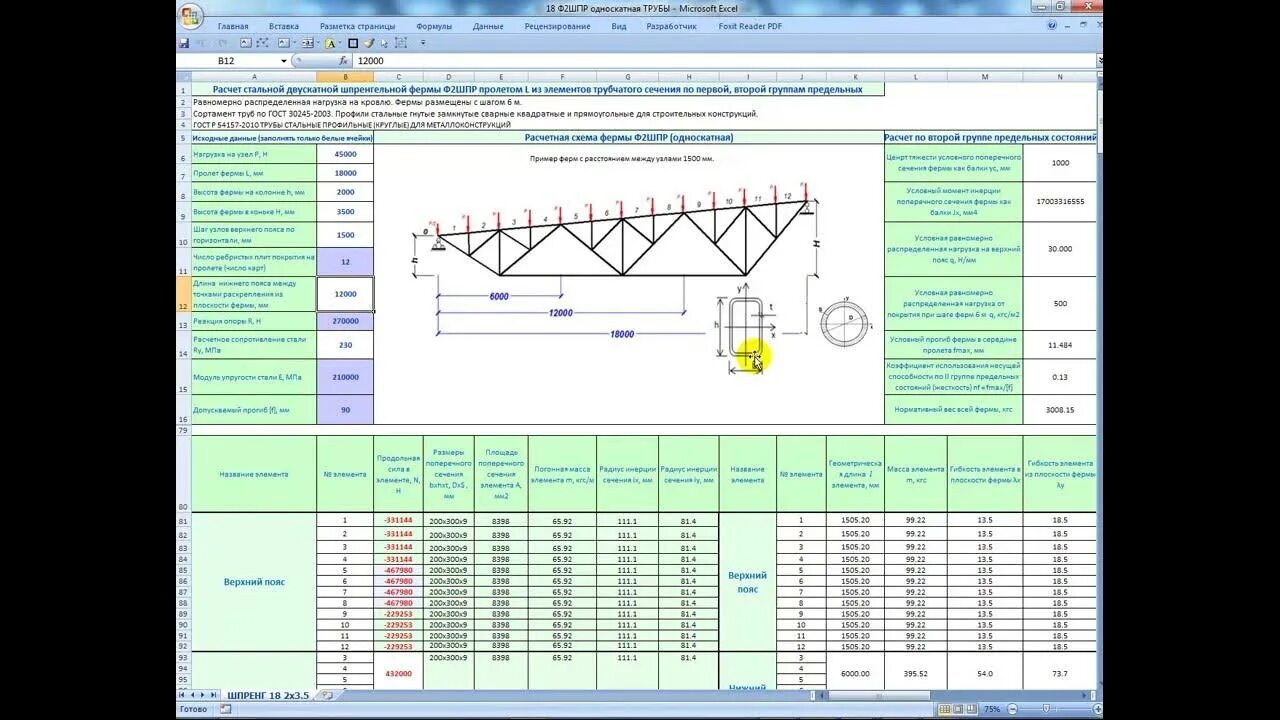Select the Верхний пояс label in column A
Screen dimensions: 1280x720
[x=254, y=581]
